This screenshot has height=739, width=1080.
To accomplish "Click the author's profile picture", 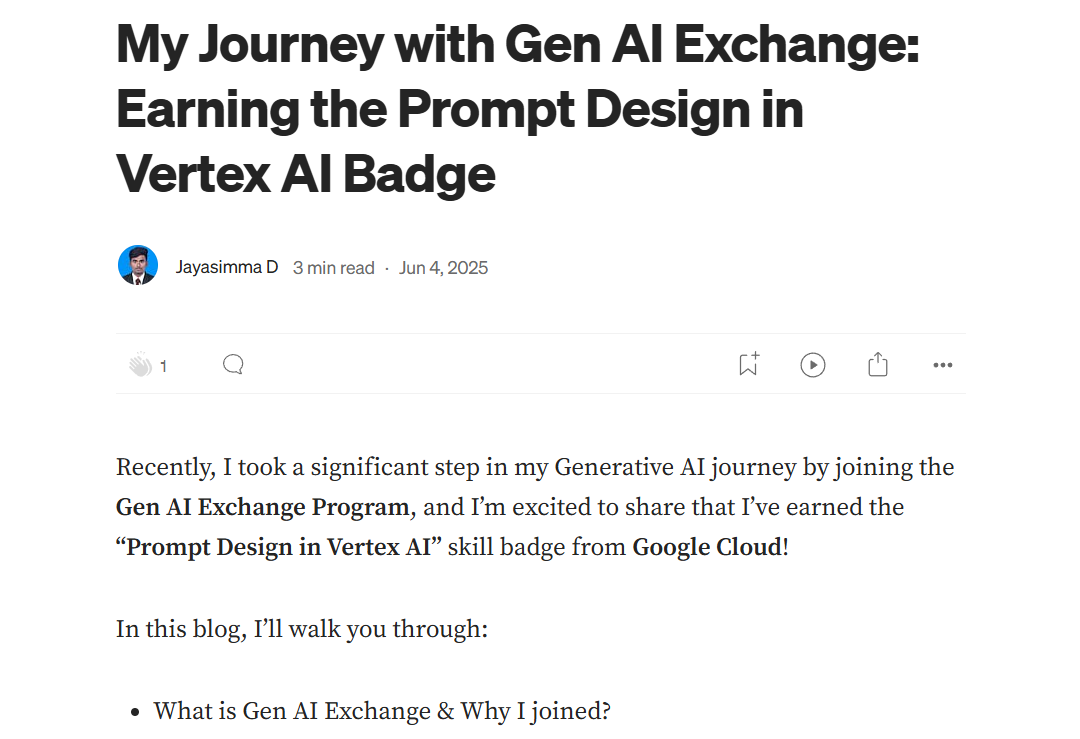I will [138, 265].
